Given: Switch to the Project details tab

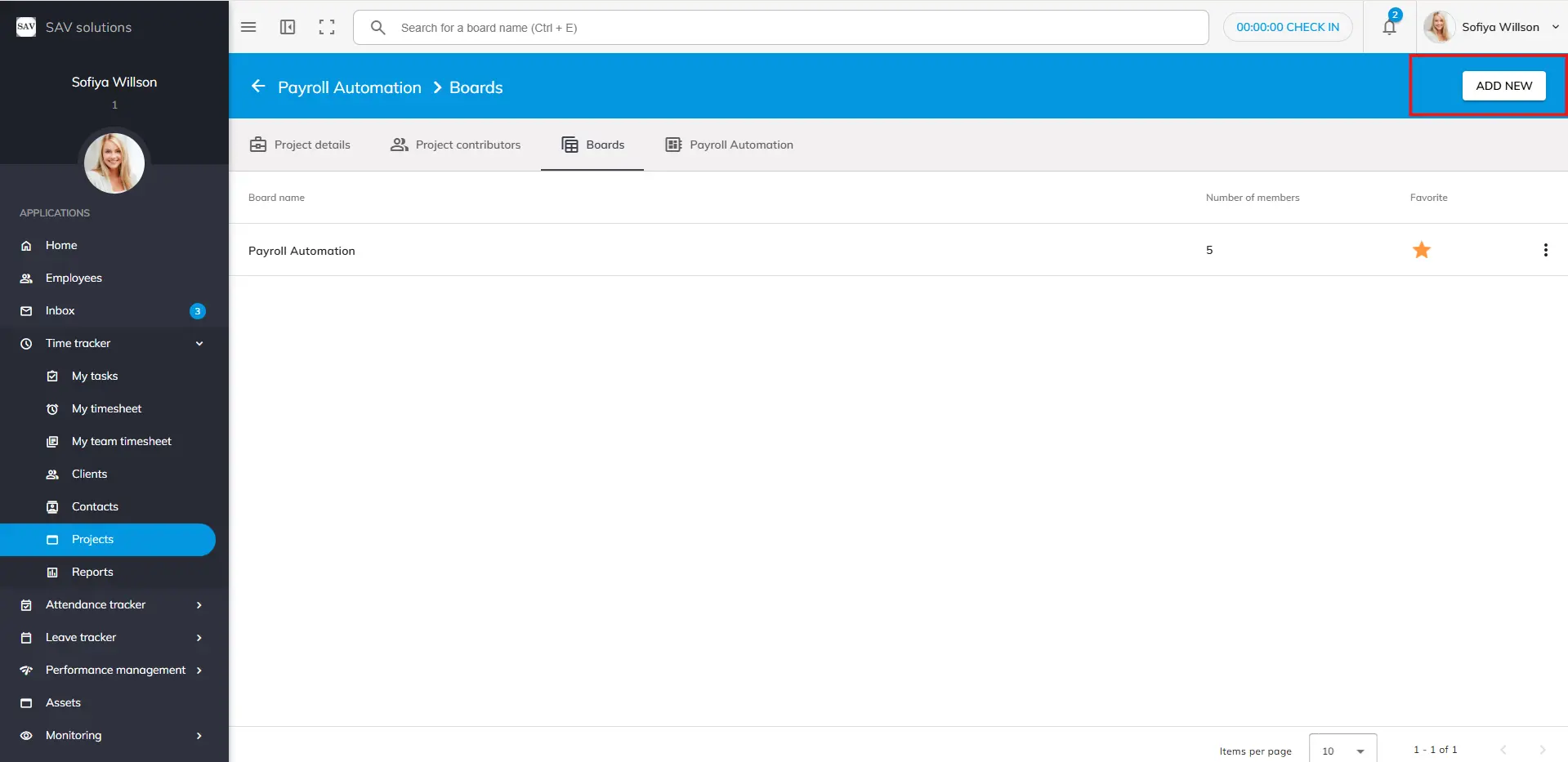Looking at the screenshot, I should coord(300,145).
